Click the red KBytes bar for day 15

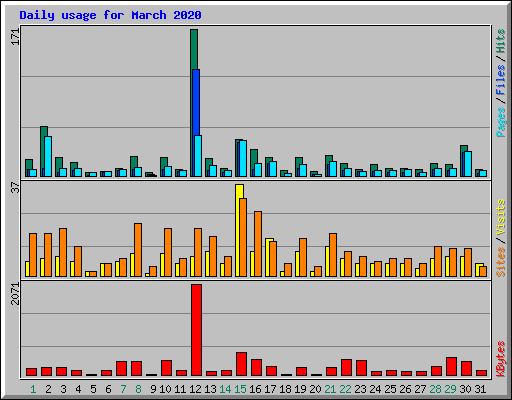241,364
